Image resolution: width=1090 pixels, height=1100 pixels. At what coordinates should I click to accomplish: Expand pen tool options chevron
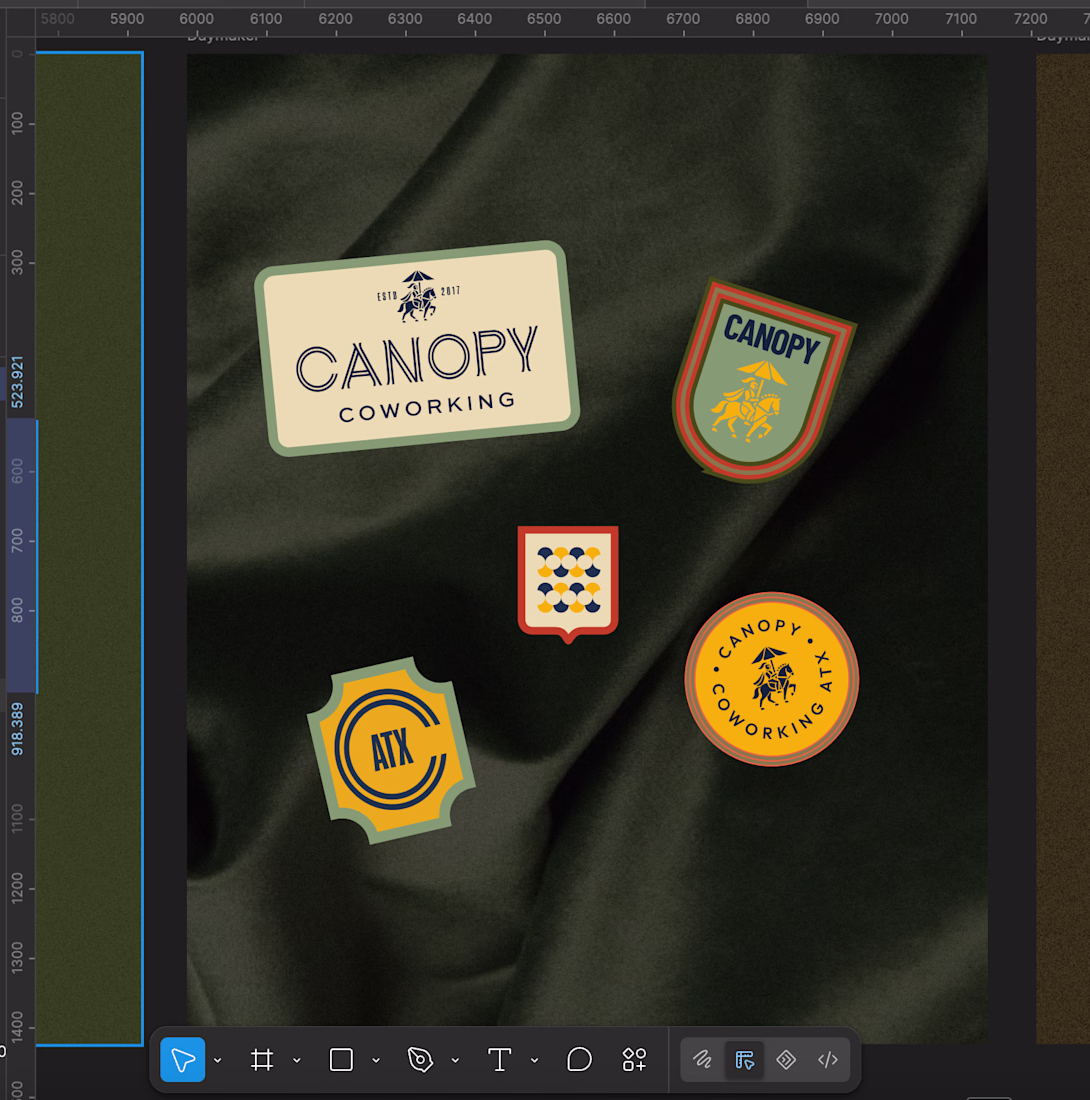click(x=455, y=1060)
